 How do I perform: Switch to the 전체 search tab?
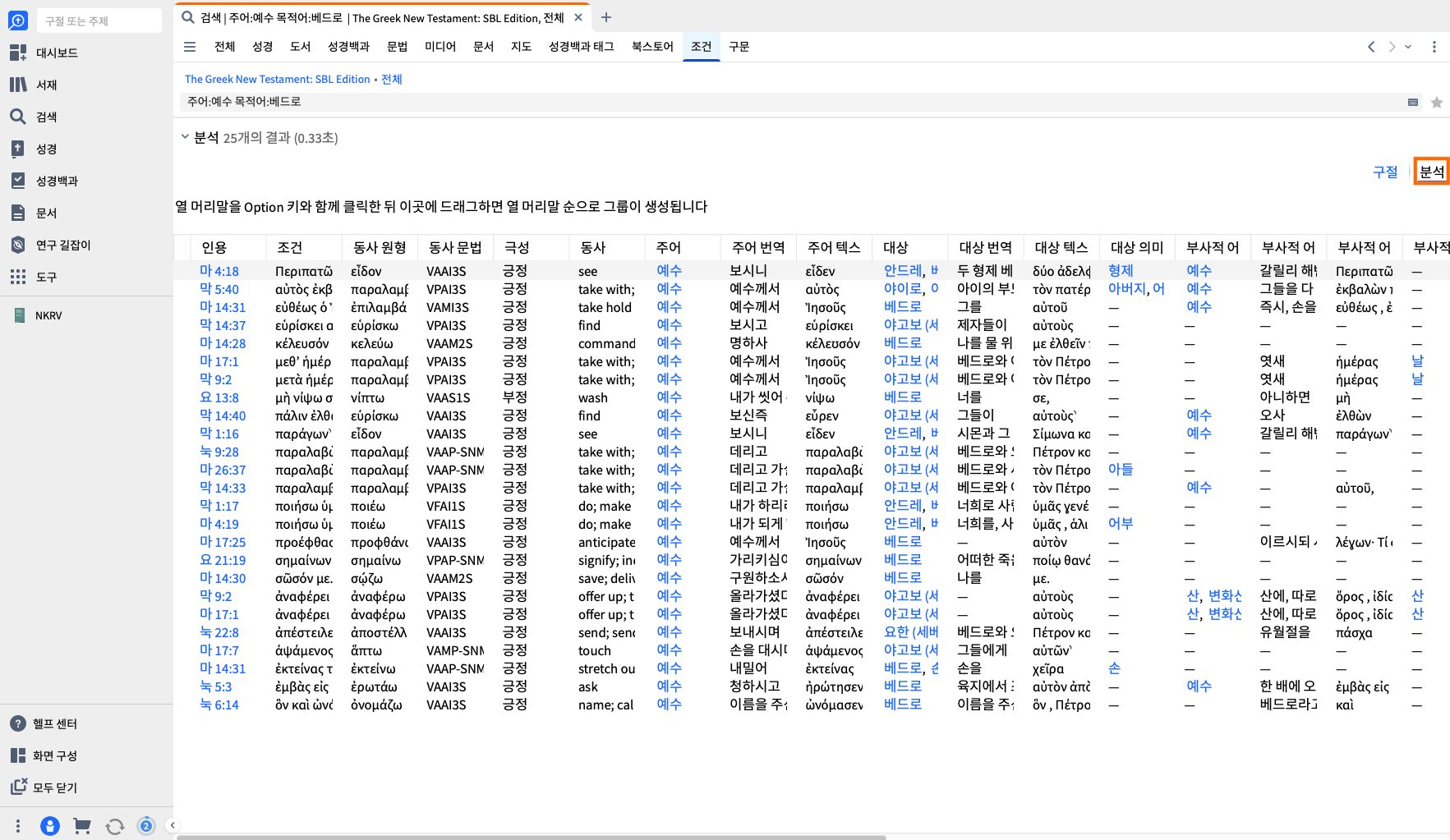(x=224, y=47)
